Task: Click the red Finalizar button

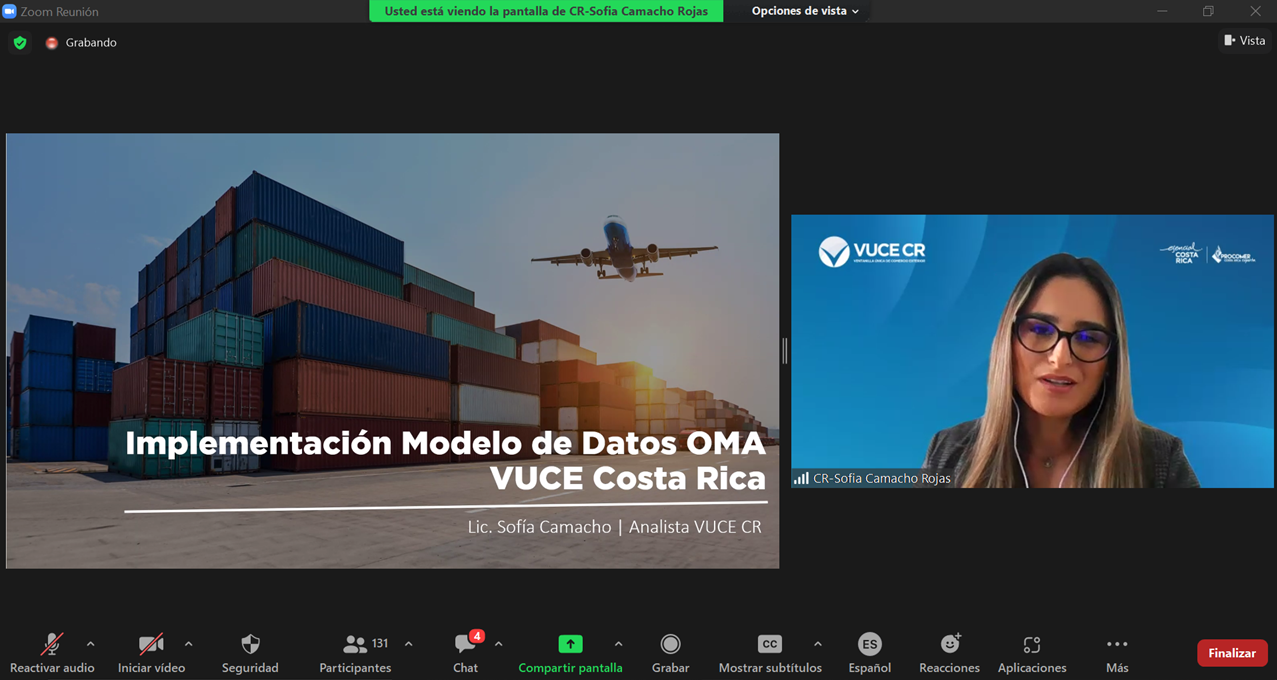Action: [x=1232, y=653]
